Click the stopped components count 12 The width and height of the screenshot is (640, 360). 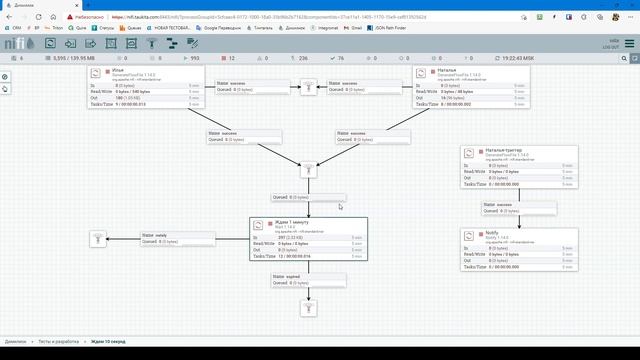tap(228, 58)
